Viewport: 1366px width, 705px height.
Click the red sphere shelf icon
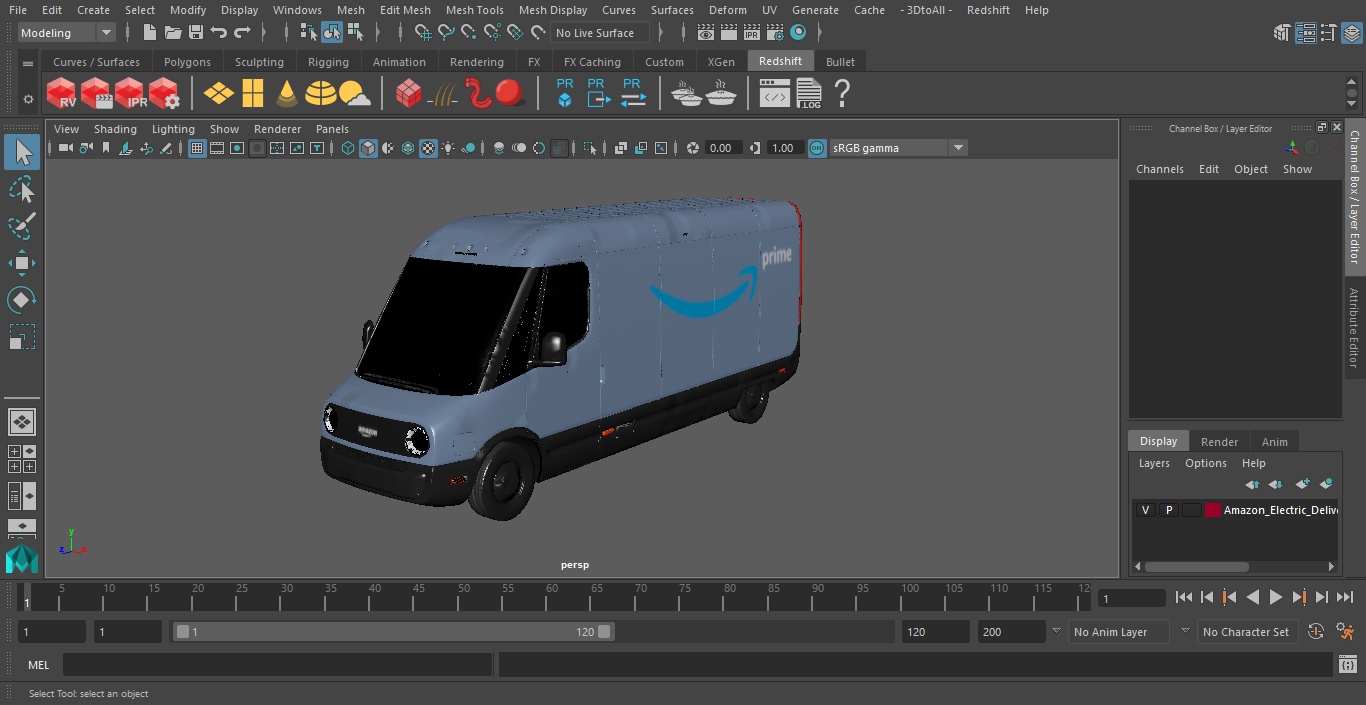click(x=511, y=94)
